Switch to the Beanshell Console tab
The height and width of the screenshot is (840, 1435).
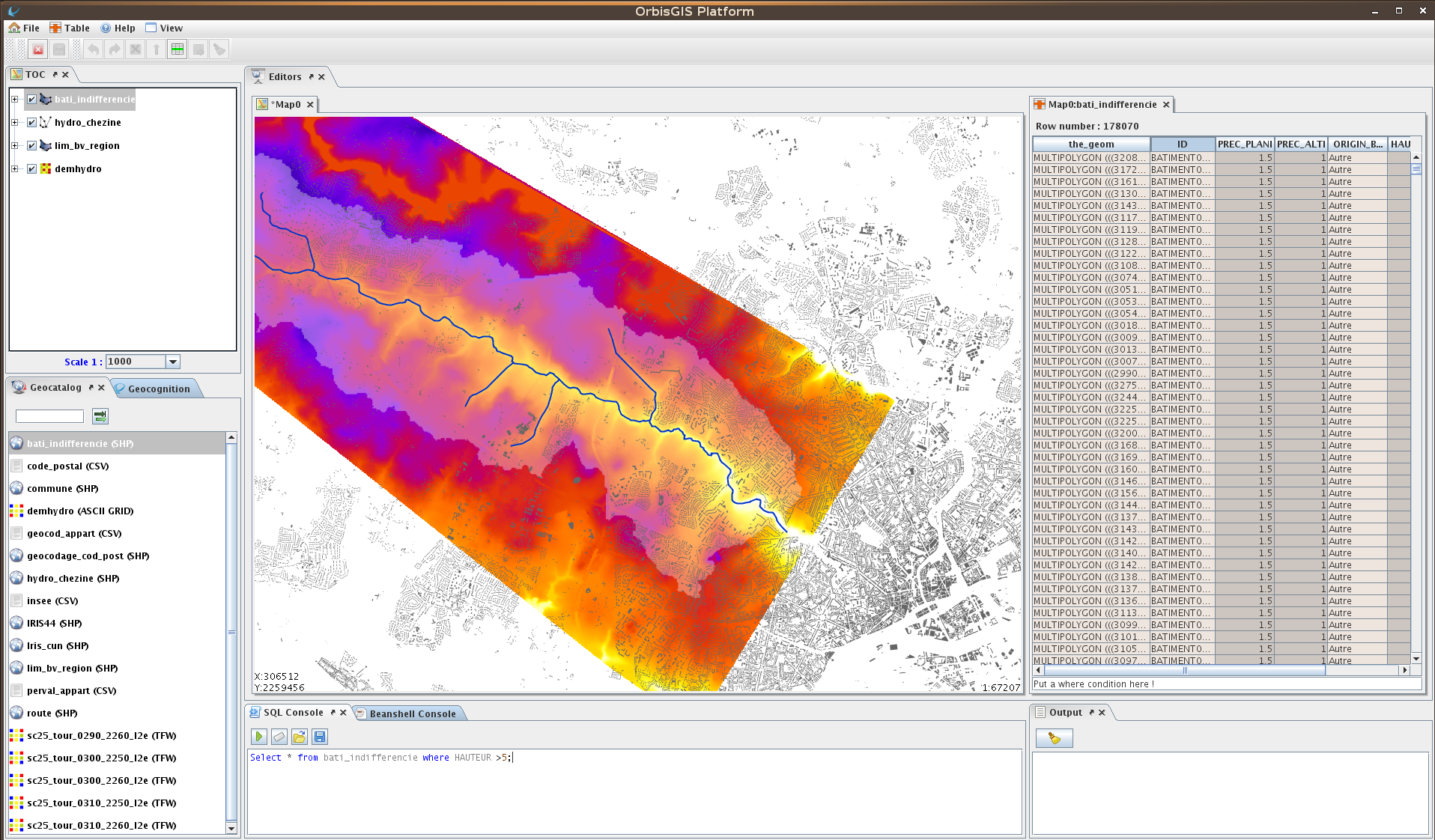(x=412, y=713)
